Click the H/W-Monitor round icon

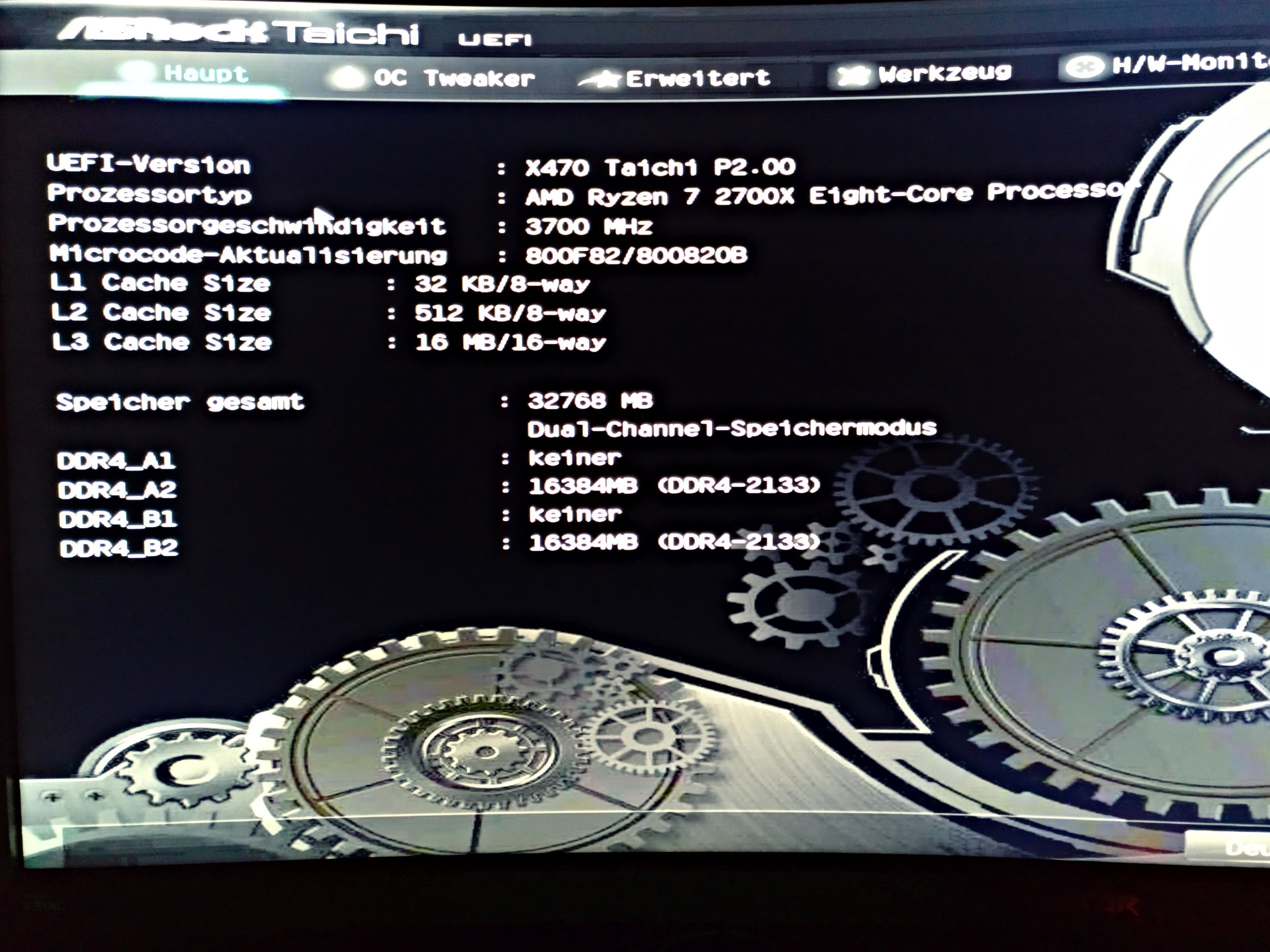click(x=1084, y=67)
